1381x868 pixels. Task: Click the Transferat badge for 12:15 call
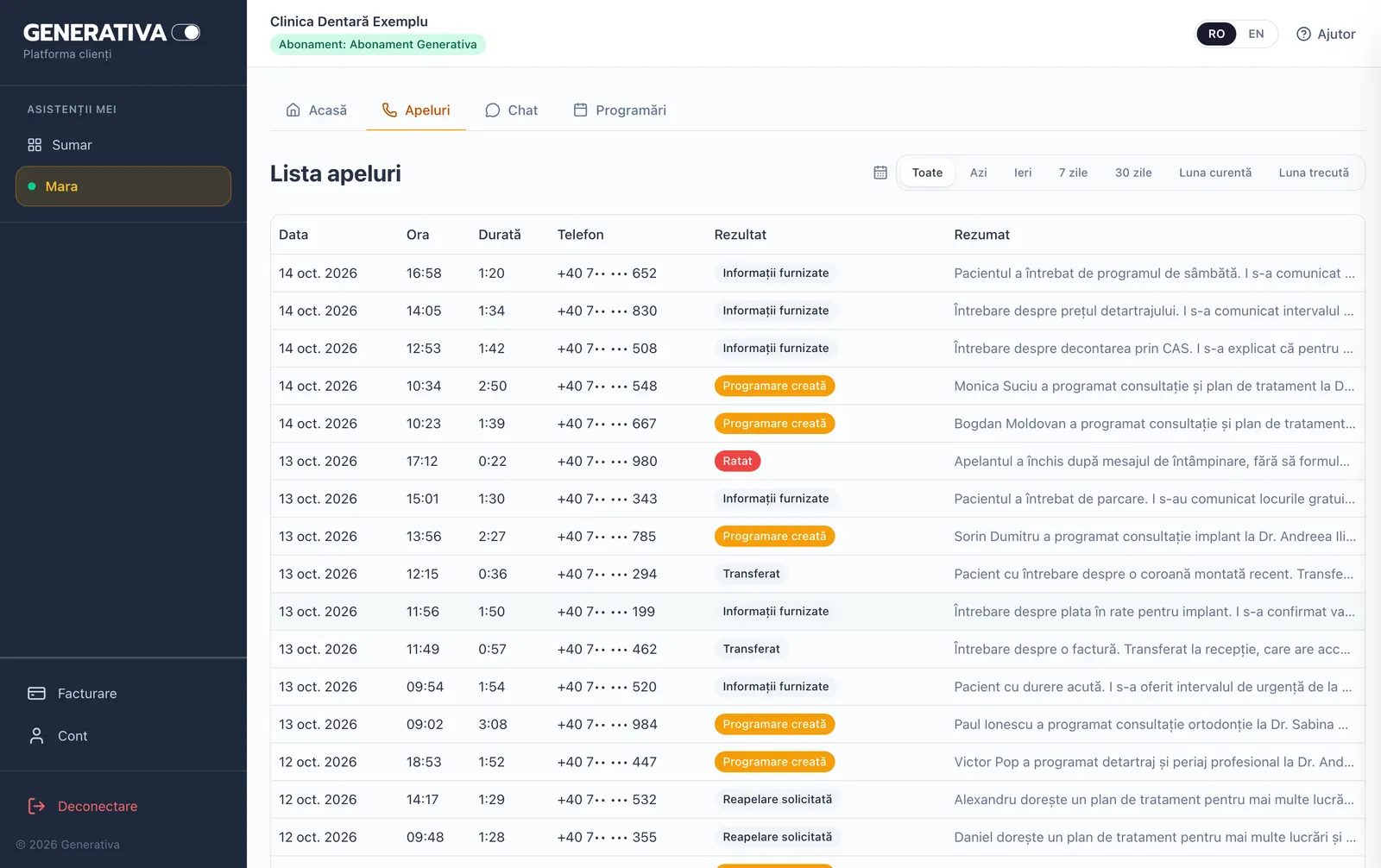[751, 574]
